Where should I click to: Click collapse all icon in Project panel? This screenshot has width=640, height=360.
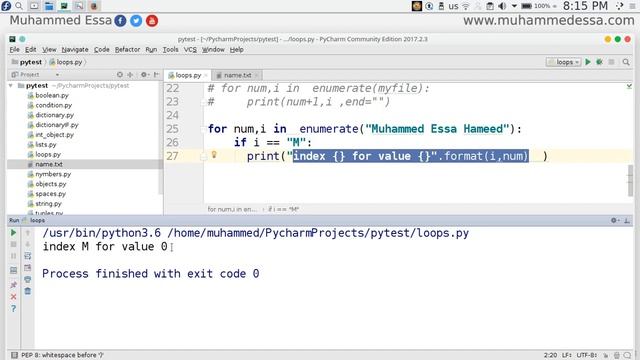(x=130, y=75)
